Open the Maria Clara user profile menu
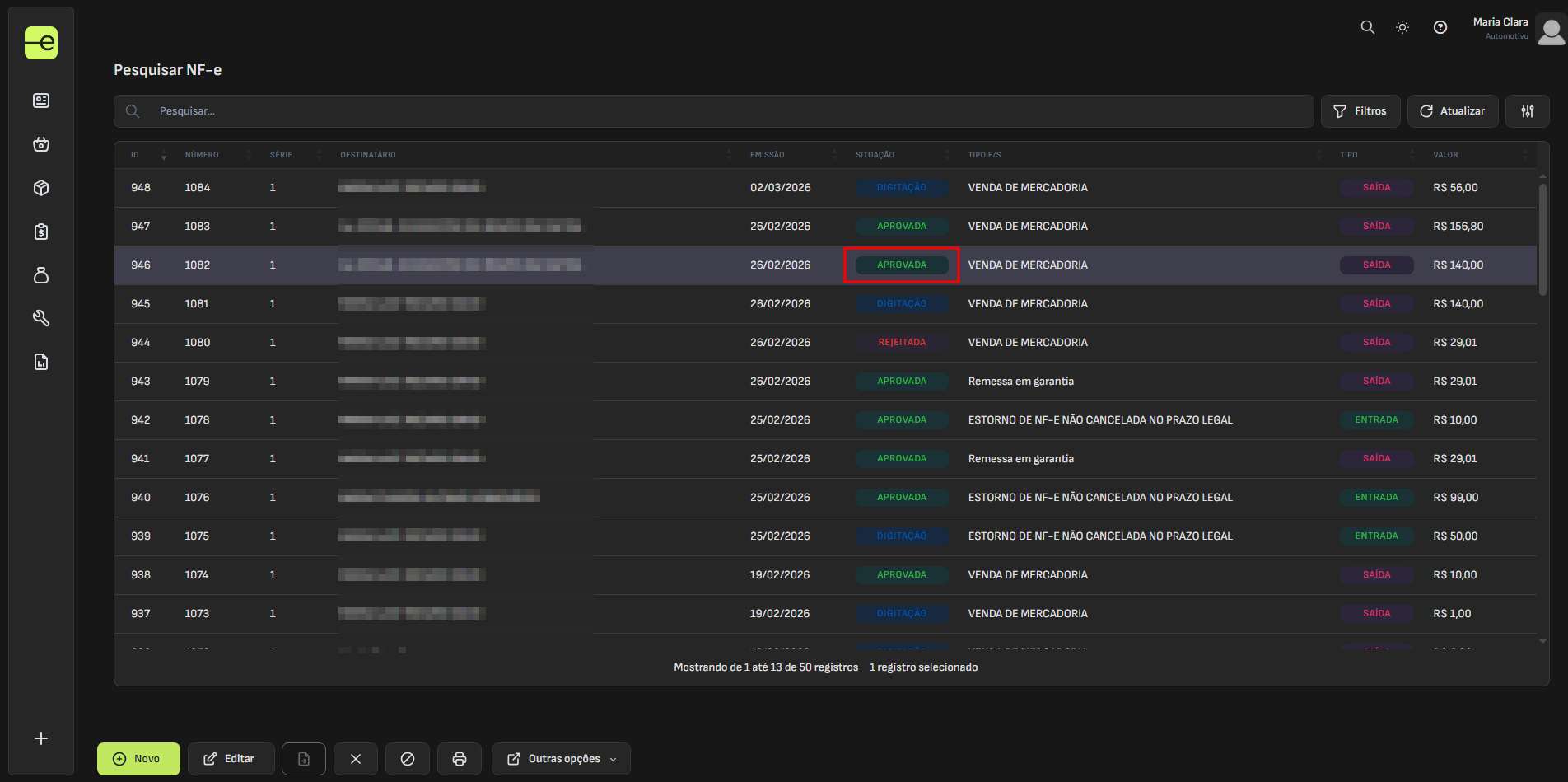The image size is (1568, 782). pyautogui.click(x=1517, y=29)
